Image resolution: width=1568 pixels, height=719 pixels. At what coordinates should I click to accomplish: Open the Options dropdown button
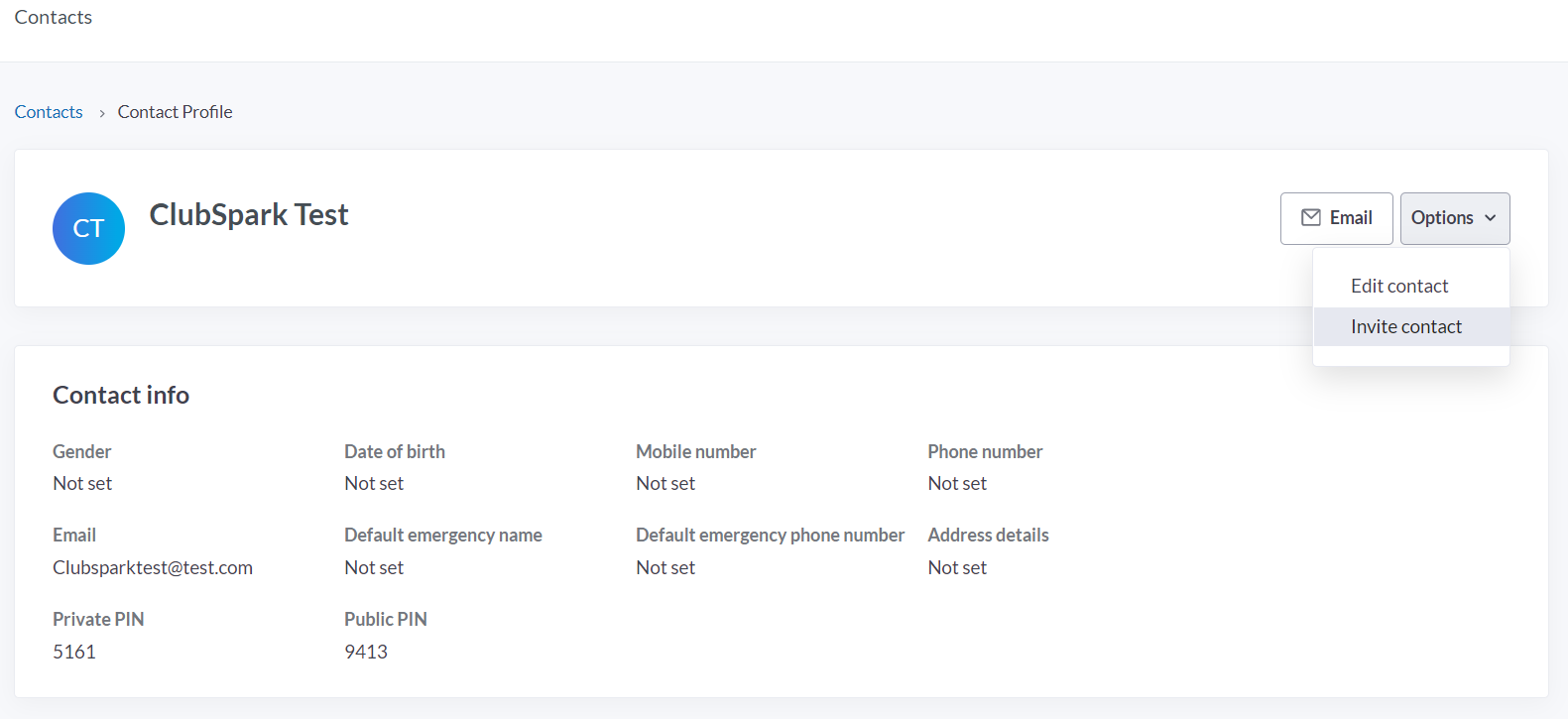(1455, 218)
